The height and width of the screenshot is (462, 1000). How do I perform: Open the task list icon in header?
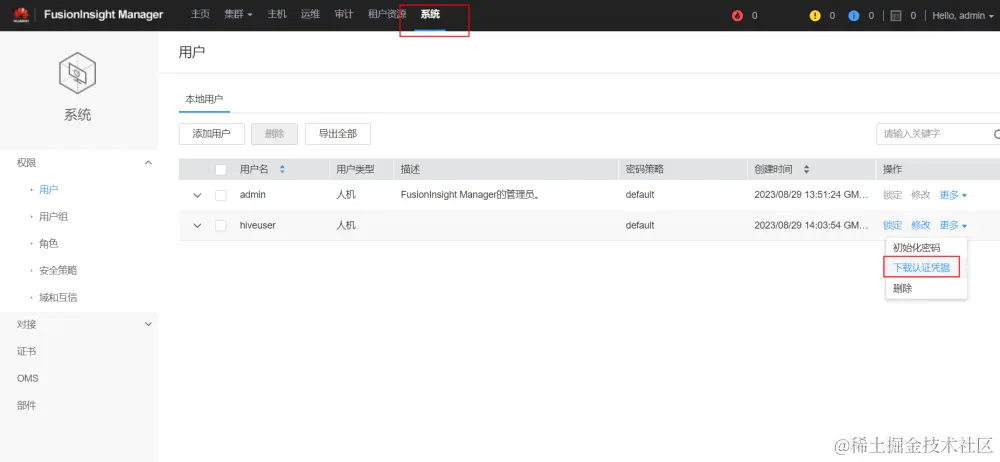click(895, 16)
